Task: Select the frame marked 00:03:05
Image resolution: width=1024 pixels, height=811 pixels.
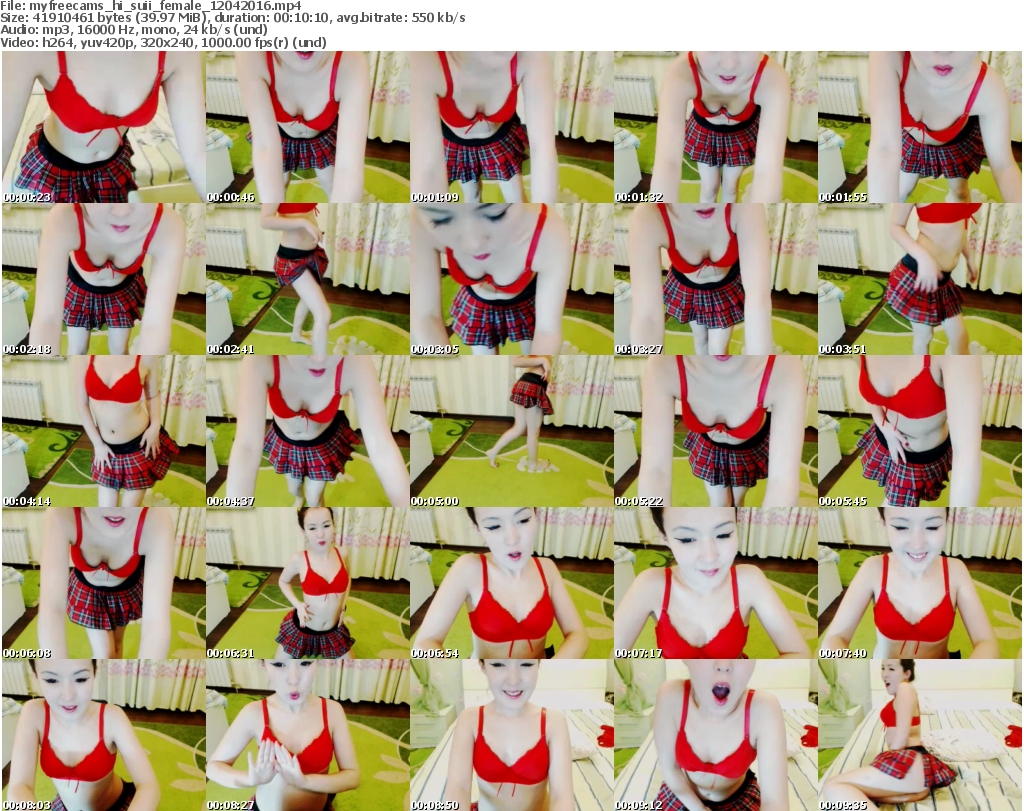Action: click(511, 279)
